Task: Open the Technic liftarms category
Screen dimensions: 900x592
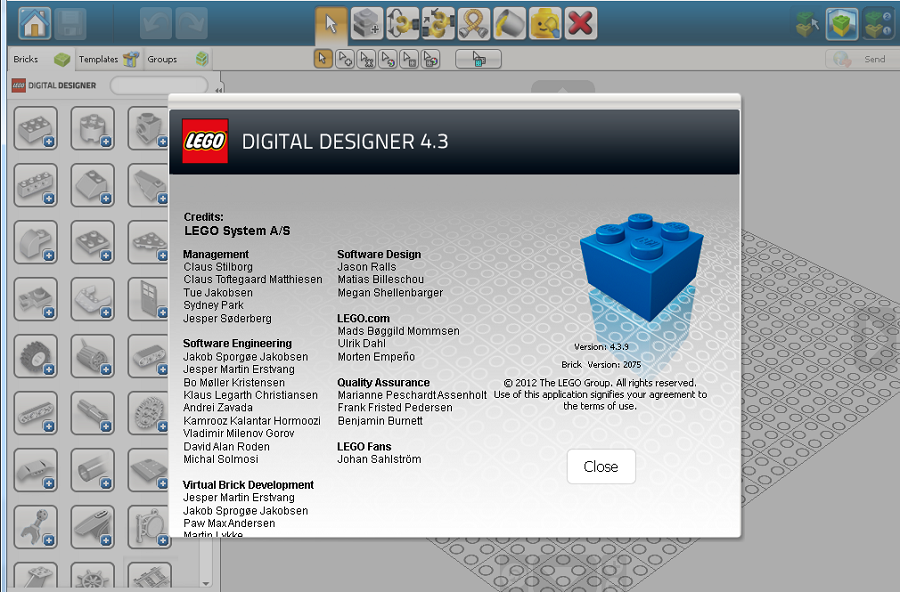Action: coord(36,413)
